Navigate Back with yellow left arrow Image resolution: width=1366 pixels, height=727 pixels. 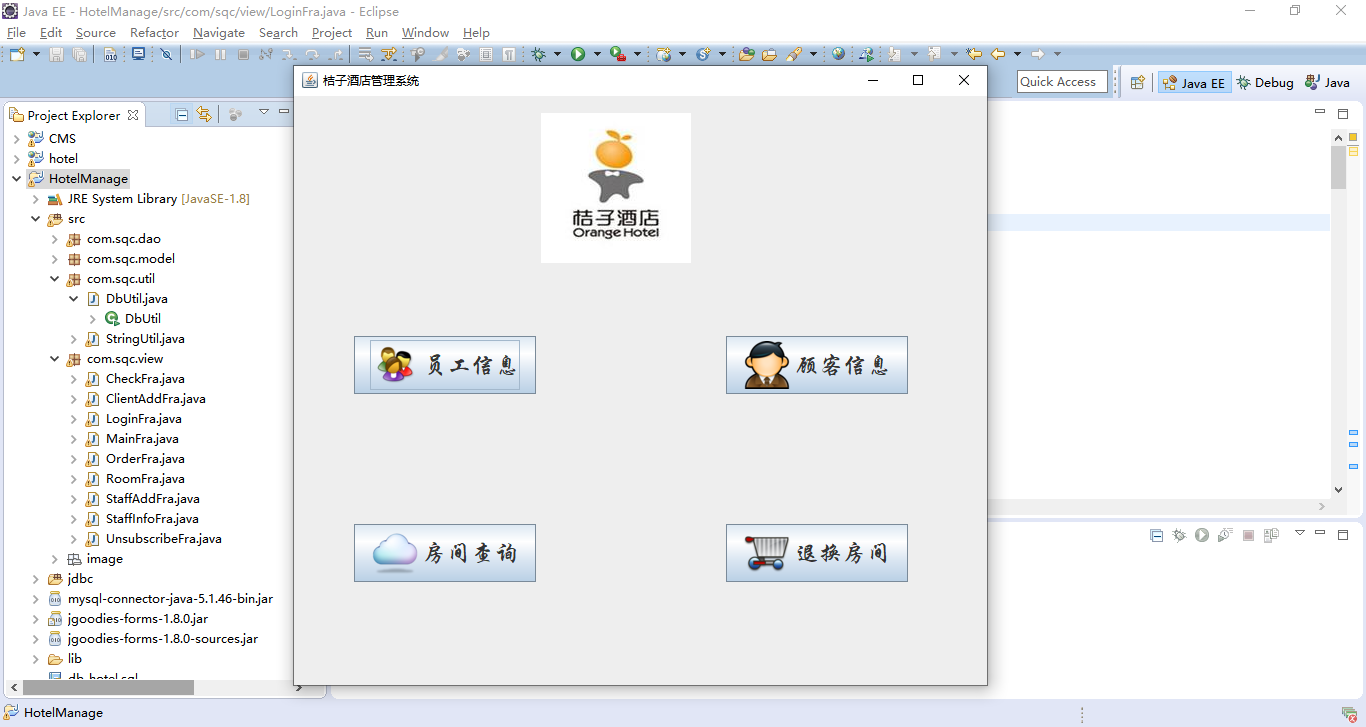998,55
